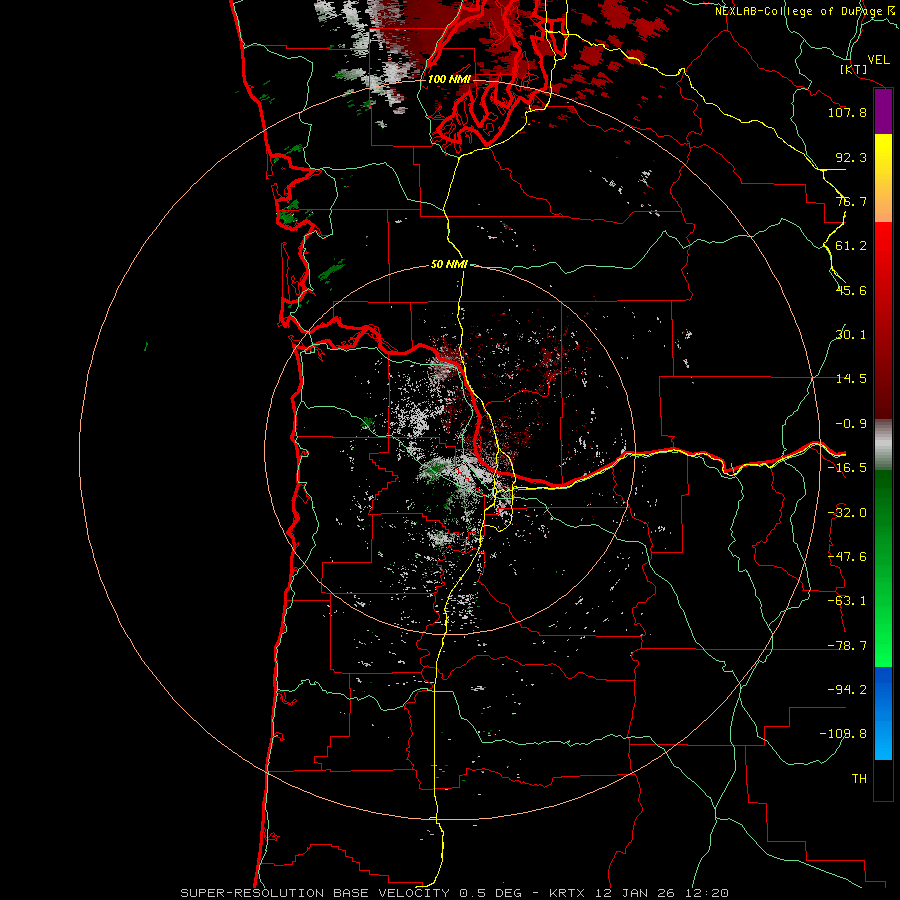Viewport: 900px width, 900px height.
Task: Click the -78.7 velocity scale value
Action: point(847,646)
